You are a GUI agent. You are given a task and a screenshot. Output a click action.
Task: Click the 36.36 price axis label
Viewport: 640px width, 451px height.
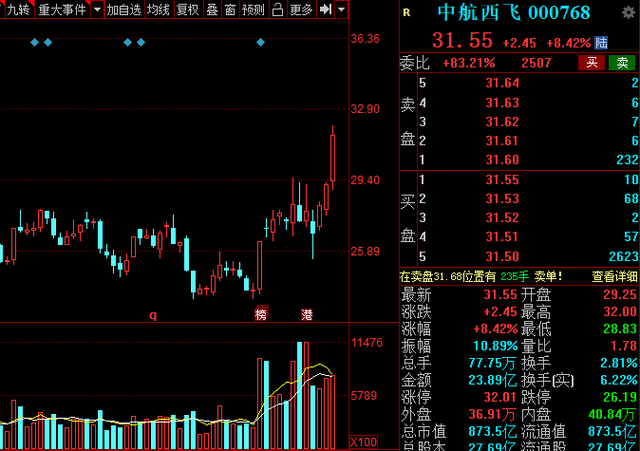coord(365,39)
